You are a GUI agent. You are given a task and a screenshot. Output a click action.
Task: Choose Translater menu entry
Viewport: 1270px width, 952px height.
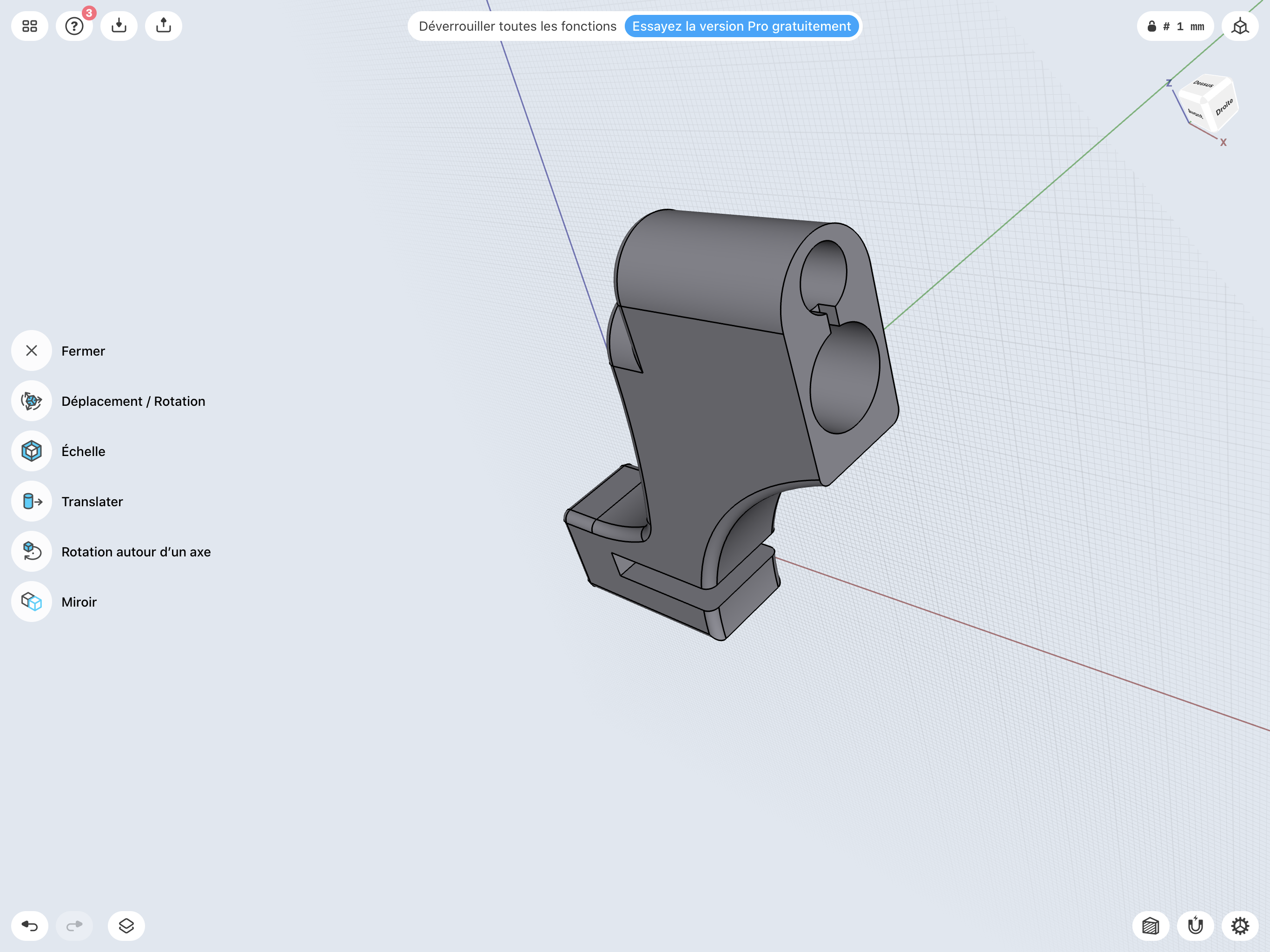click(92, 502)
